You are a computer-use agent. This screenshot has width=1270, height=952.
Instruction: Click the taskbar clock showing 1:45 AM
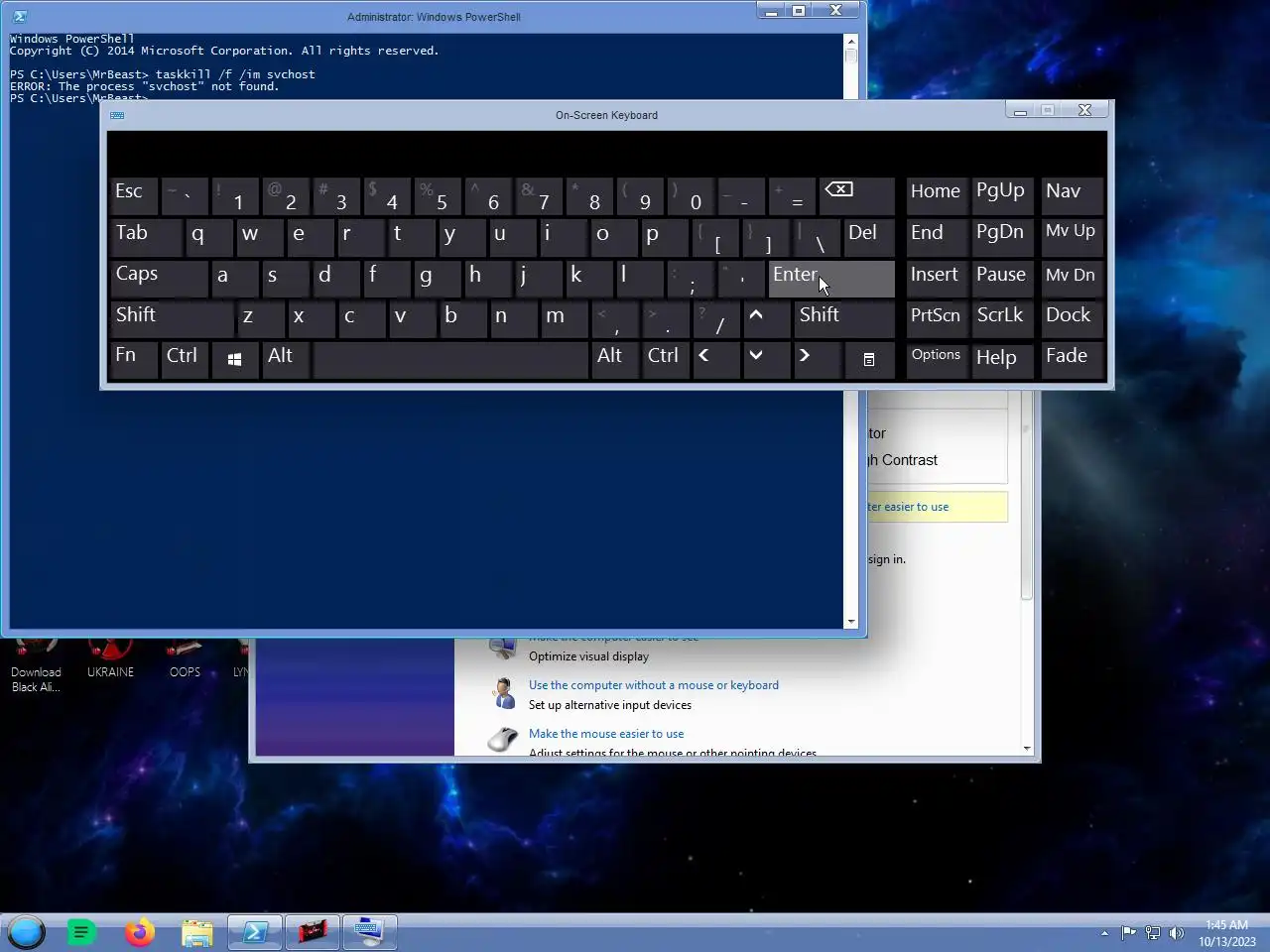[1226, 925]
